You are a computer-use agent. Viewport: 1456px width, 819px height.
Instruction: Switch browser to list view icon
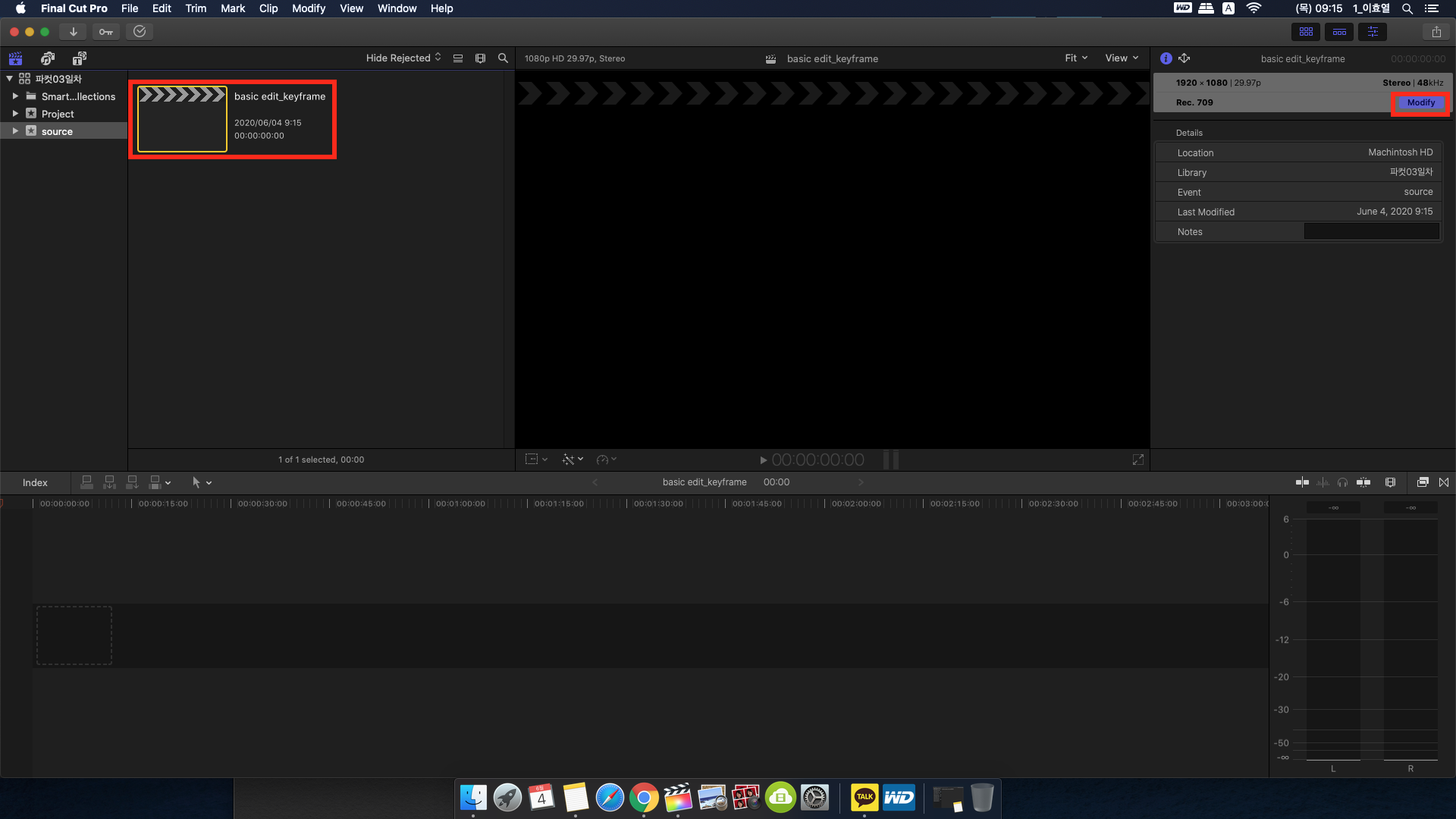pos(458,58)
